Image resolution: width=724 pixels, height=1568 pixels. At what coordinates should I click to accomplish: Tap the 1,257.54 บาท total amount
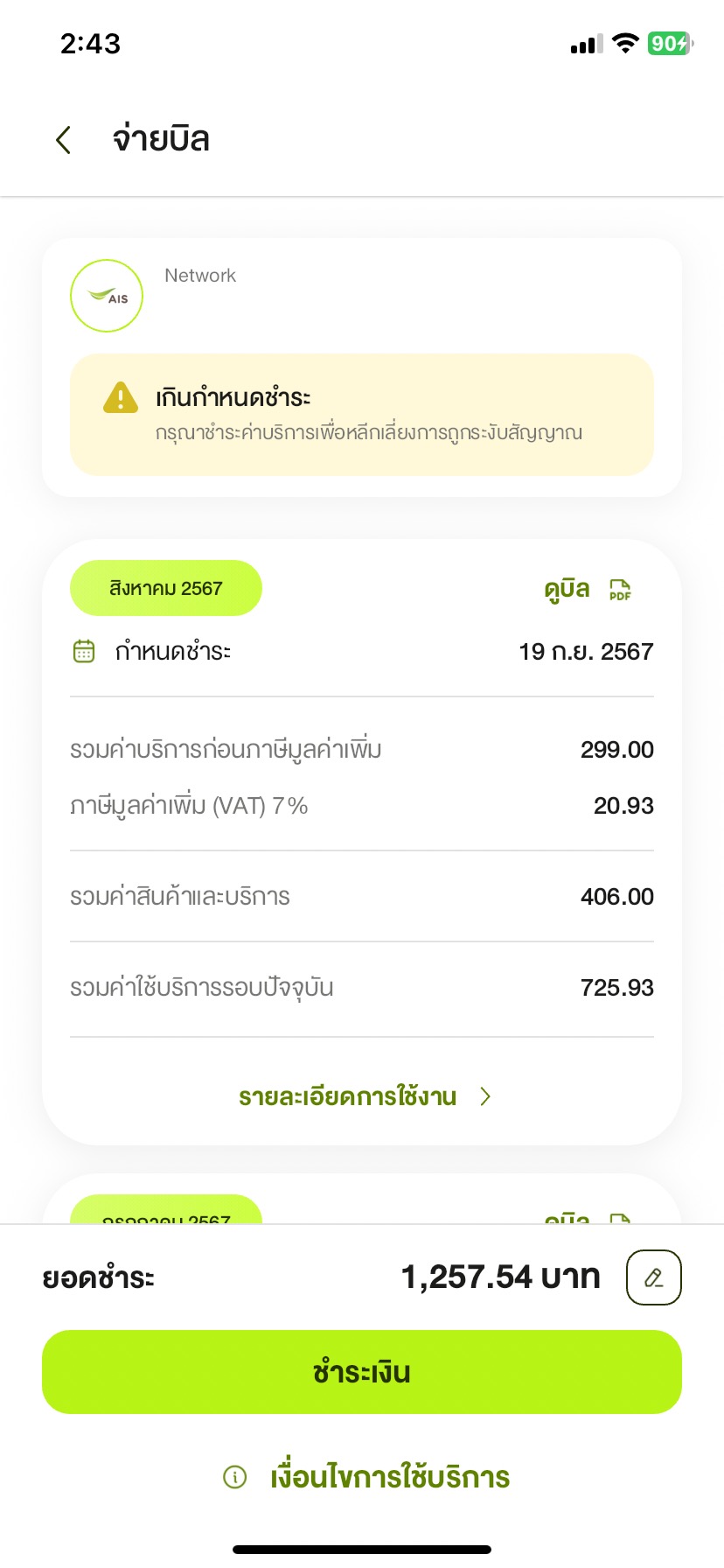coord(500,1277)
